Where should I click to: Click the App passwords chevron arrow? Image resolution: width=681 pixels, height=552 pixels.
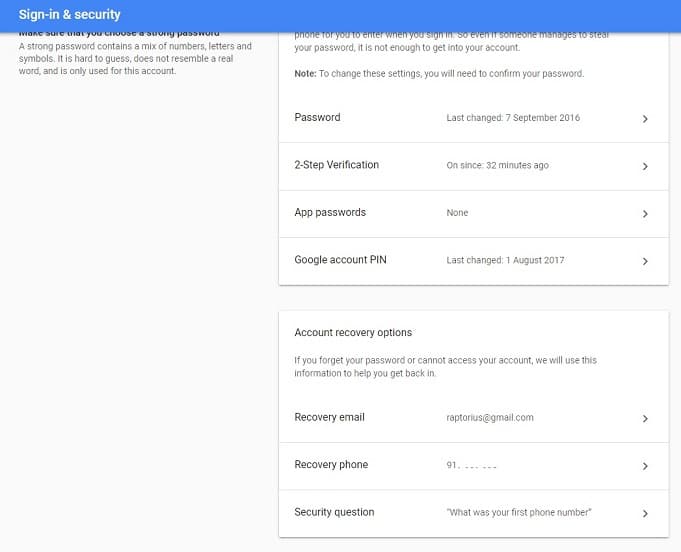tap(645, 214)
